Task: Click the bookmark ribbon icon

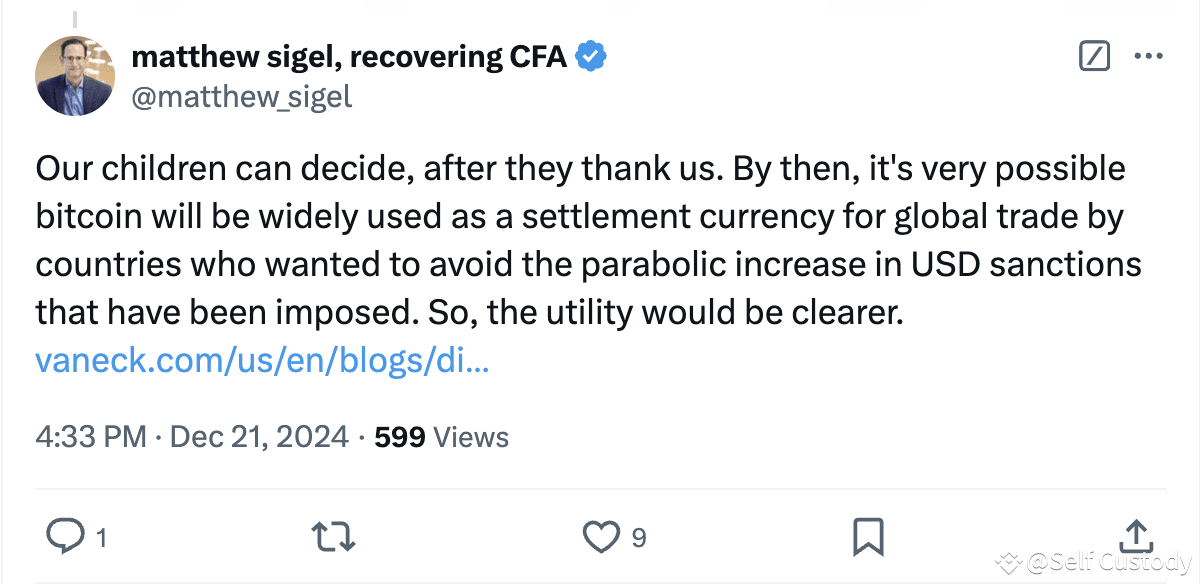Action: (x=869, y=537)
